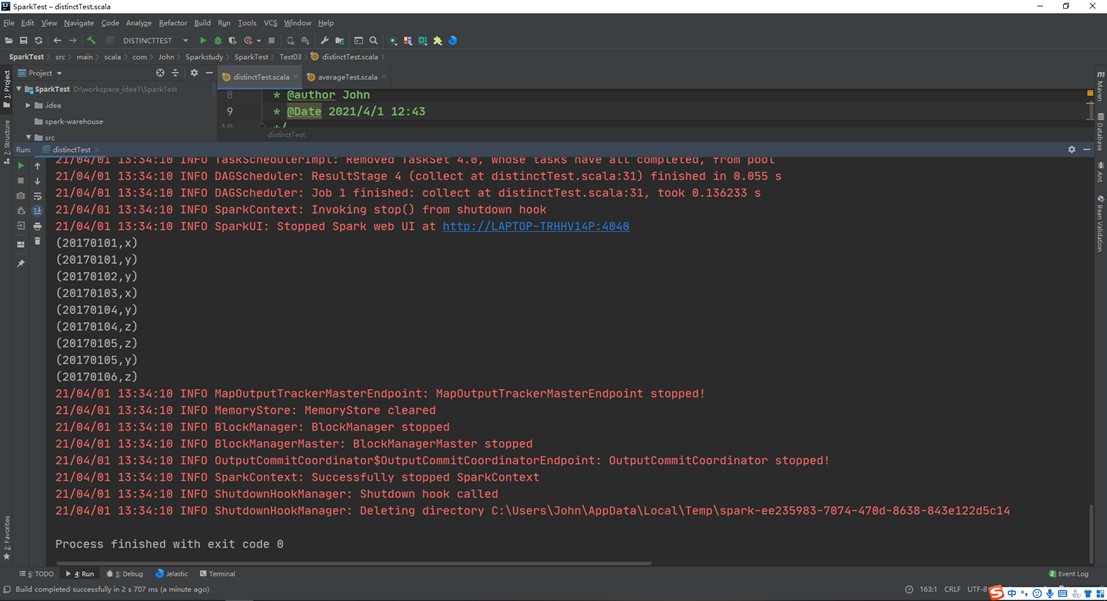Open the Terminal tool window button
Image resolution: width=1107 pixels, height=601 pixels.
point(217,573)
